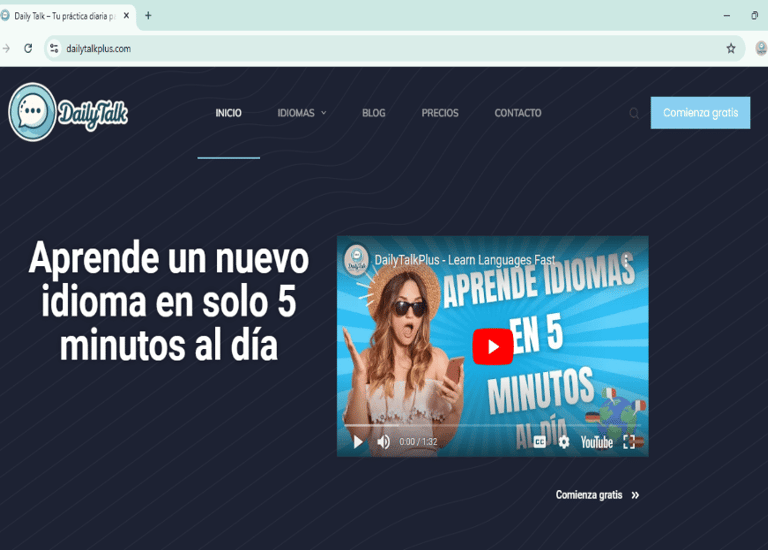The height and width of the screenshot is (550, 768).
Task: Click the 0:00 / 1:32 video time display
Action: pyautogui.click(x=418, y=442)
